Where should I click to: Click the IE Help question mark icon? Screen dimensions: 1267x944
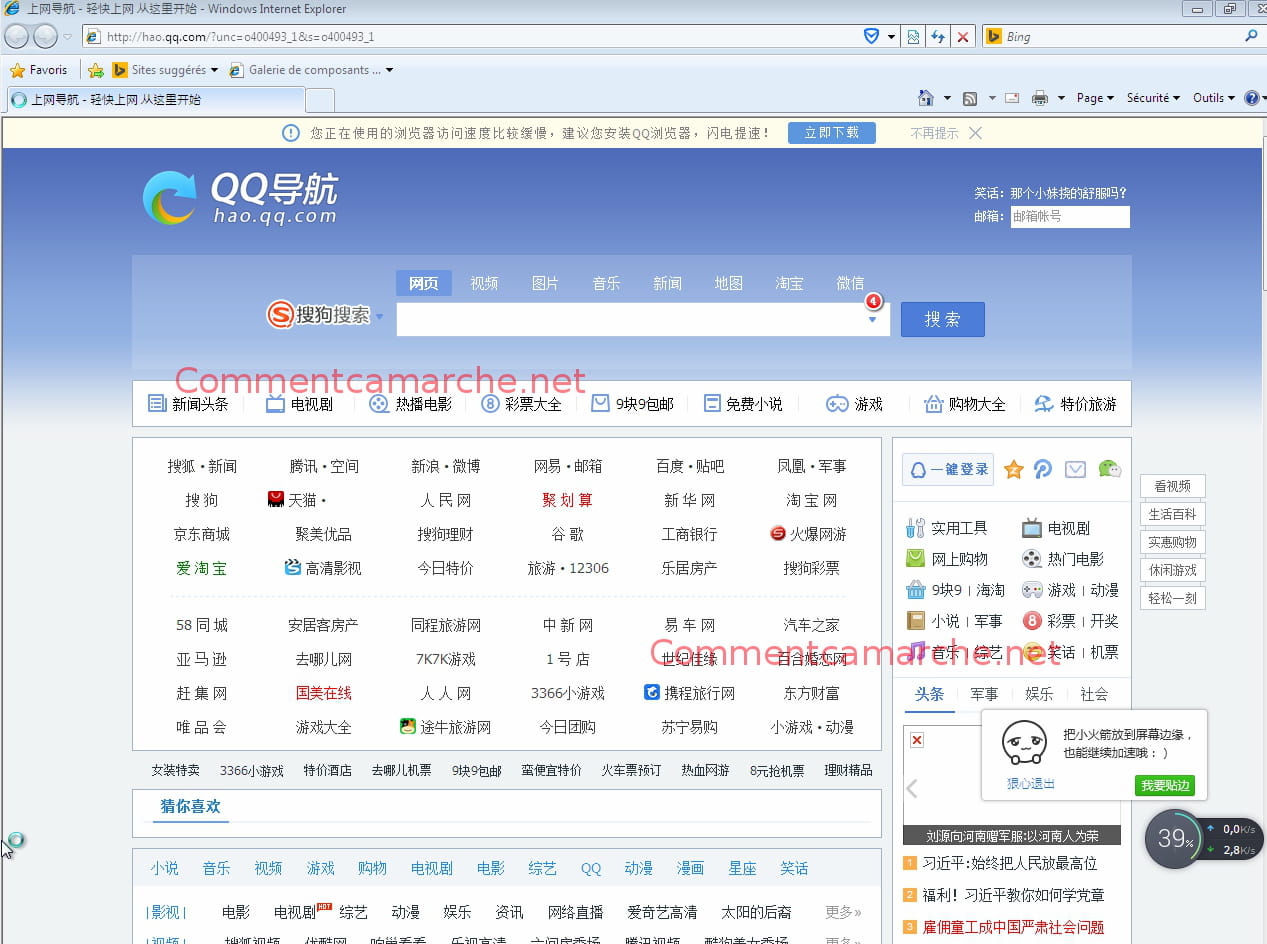tap(1251, 98)
